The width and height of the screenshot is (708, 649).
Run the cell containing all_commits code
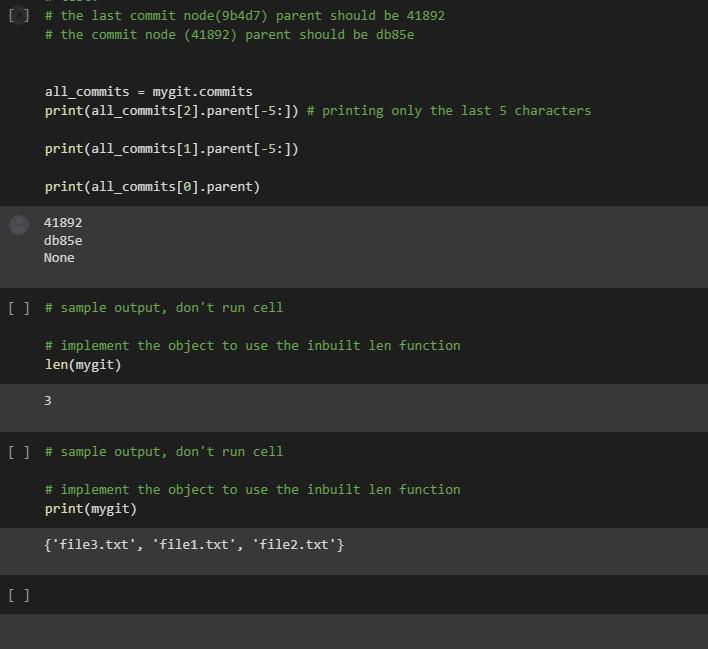coord(19,16)
